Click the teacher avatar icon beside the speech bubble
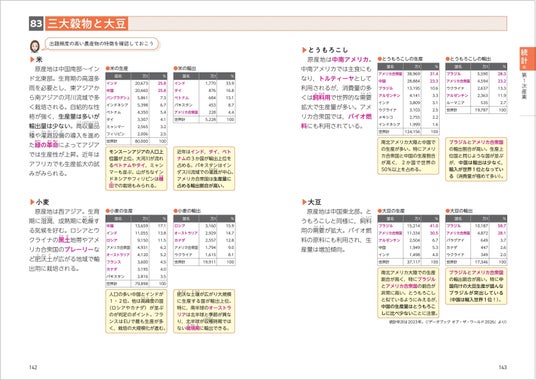Screen dimensions: 536x380 [x=35, y=46]
